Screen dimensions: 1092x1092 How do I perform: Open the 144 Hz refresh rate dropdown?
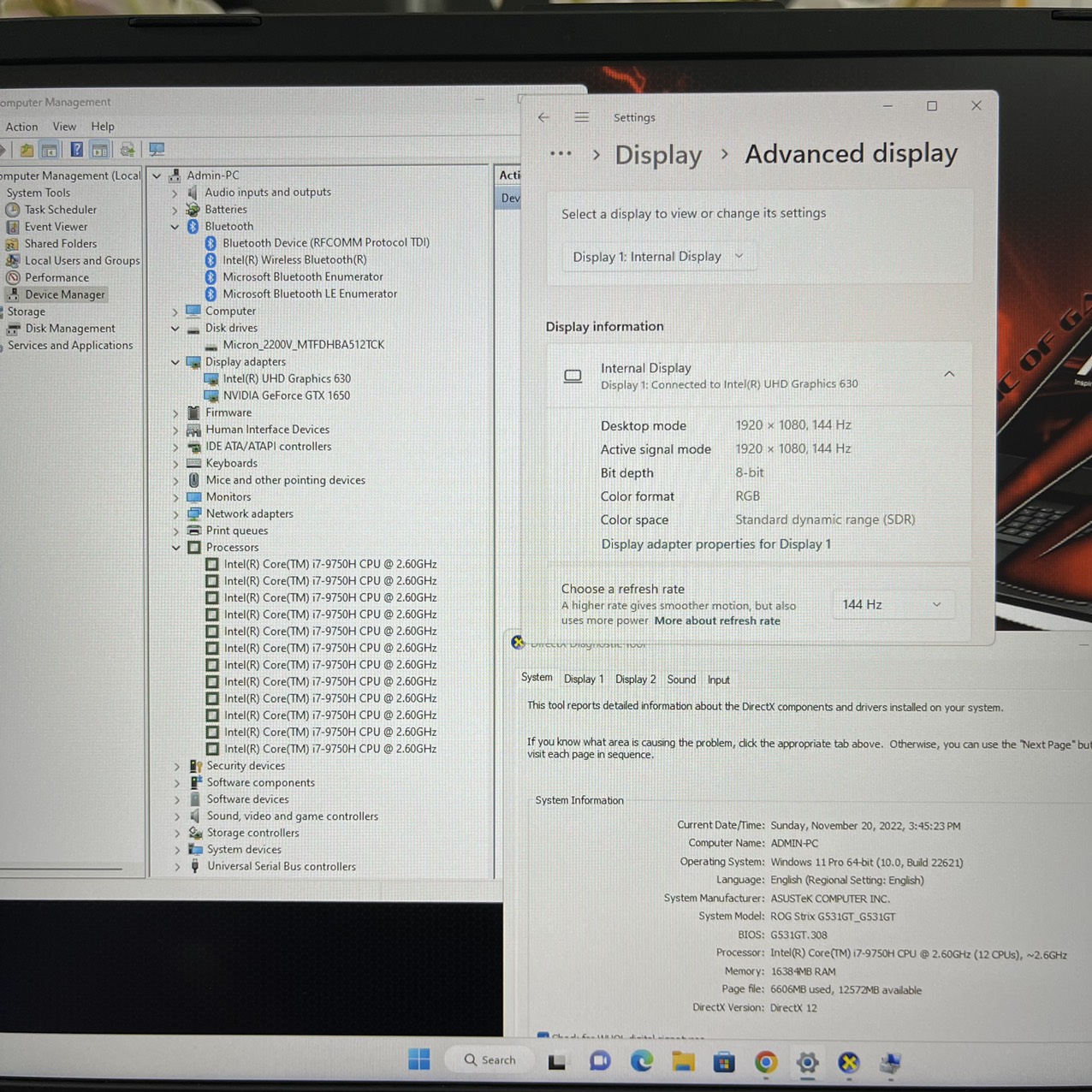(893, 605)
